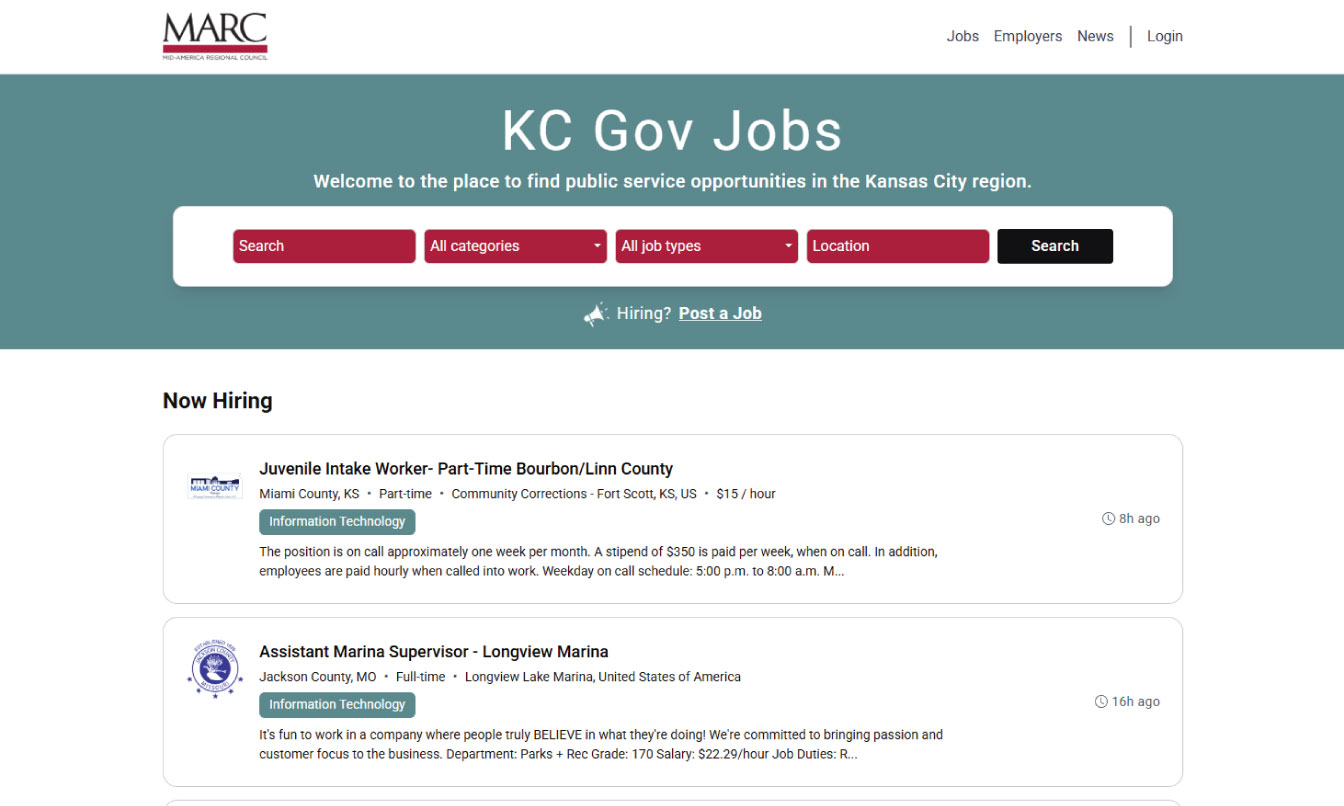The image size is (1344, 806).
Task: Click the clock icon showing 8h ago
Action: click(1107, 518)
